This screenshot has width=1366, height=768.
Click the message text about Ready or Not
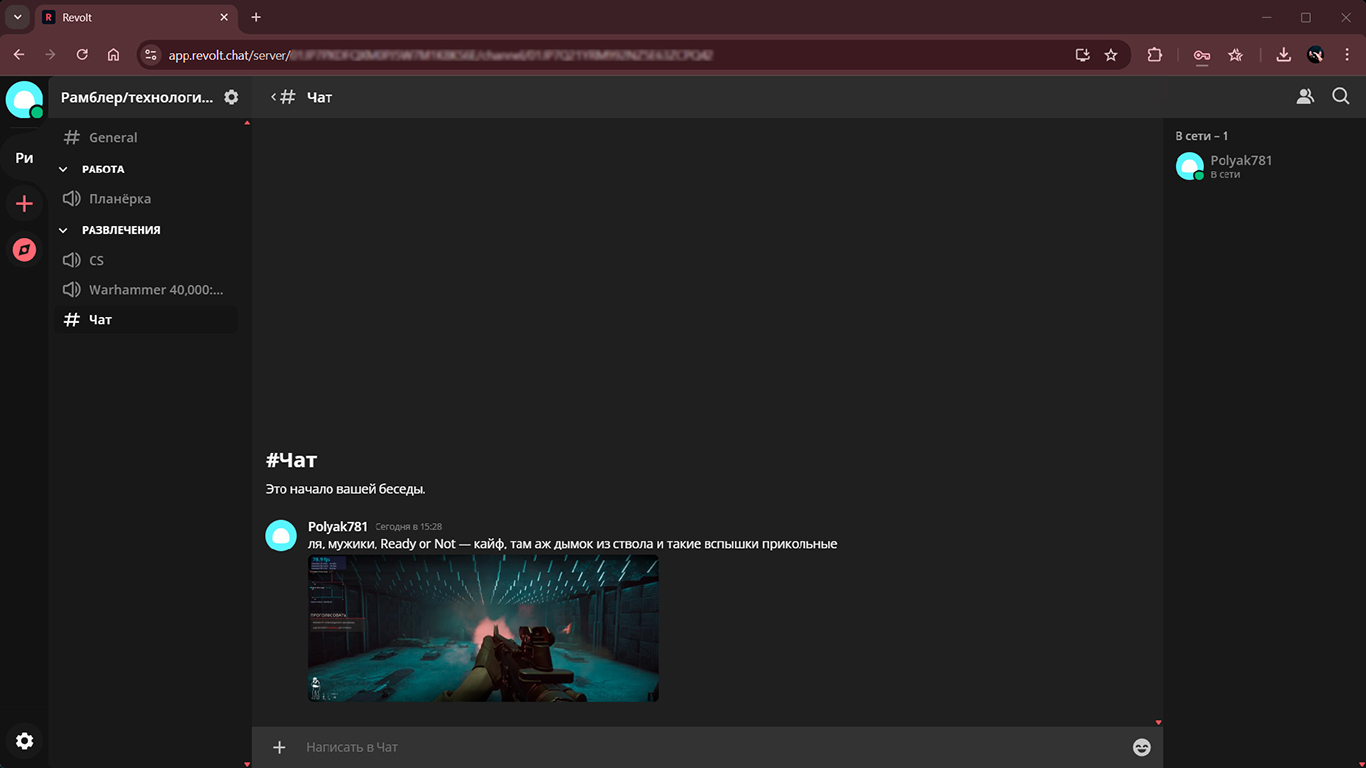click(x=572, y=544)
